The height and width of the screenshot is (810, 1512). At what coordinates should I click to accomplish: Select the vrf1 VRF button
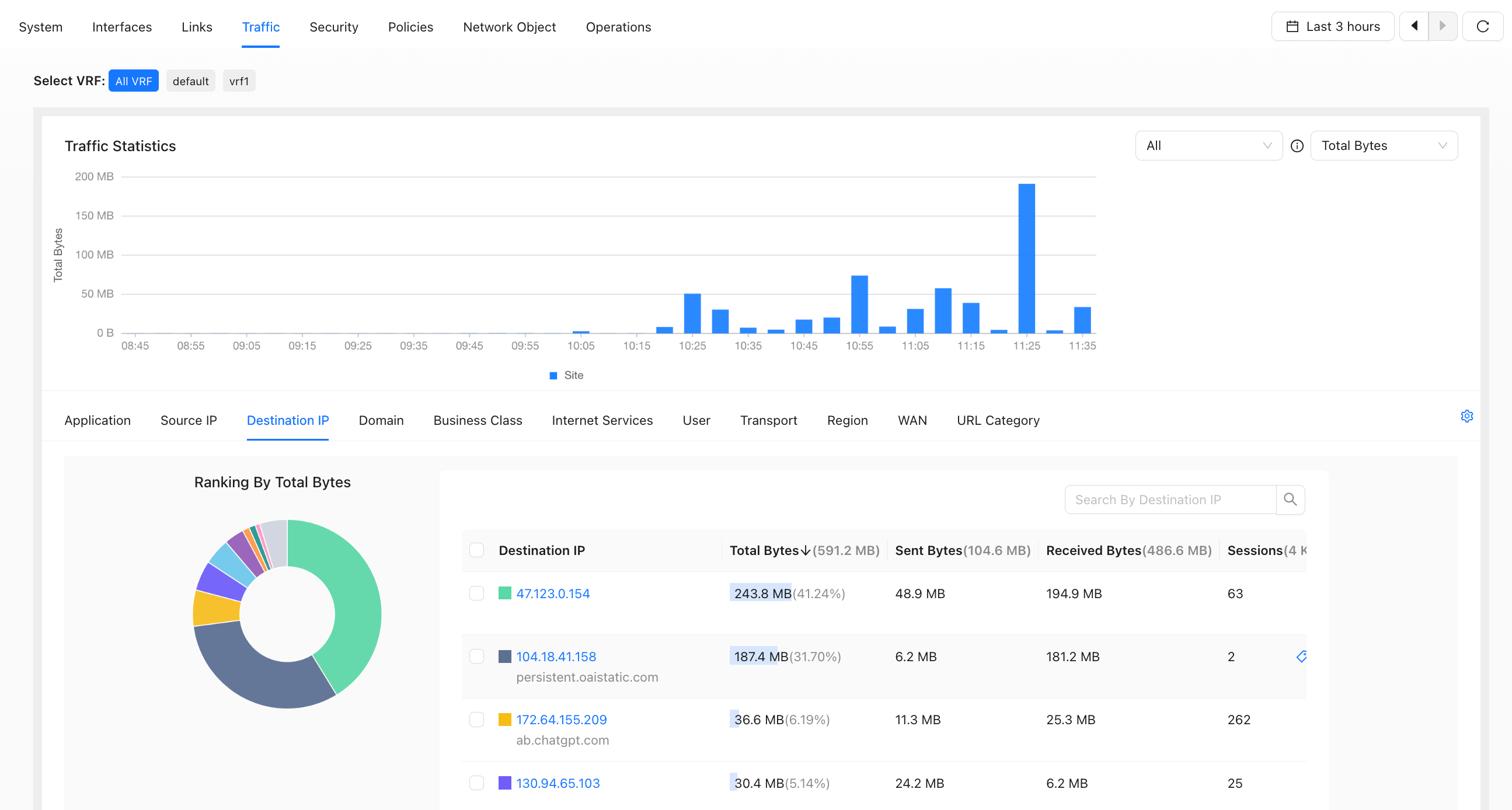pos(239,81)
